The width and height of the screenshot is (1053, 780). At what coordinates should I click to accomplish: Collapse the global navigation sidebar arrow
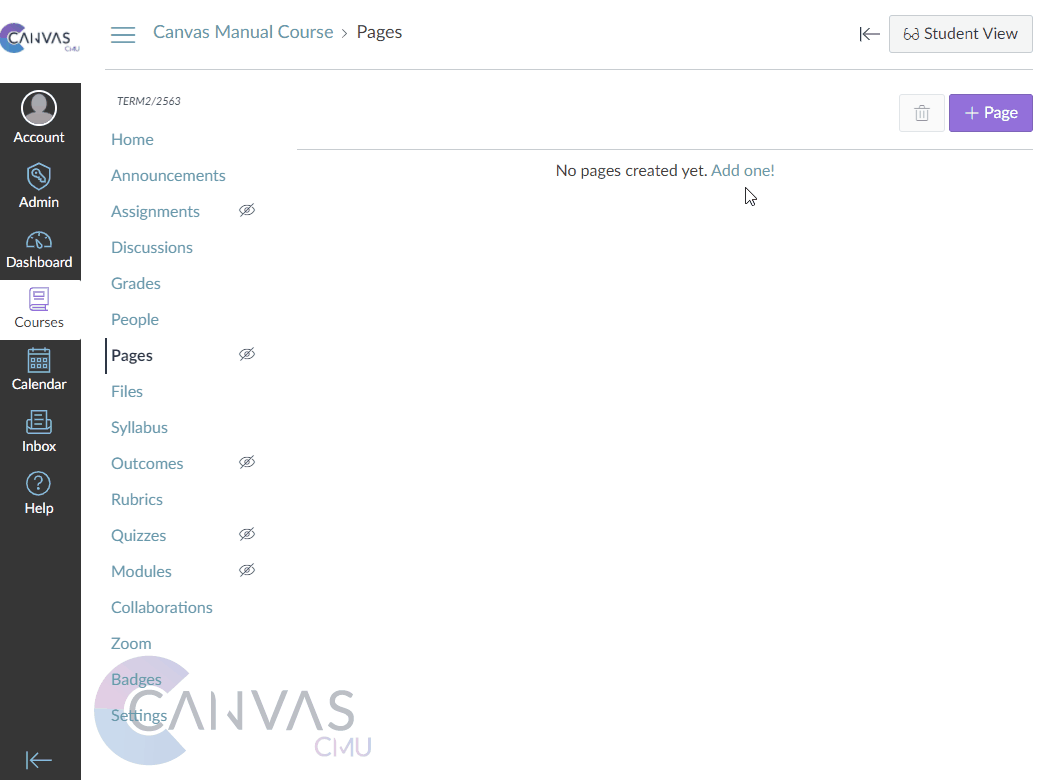(x=39, y=760)
